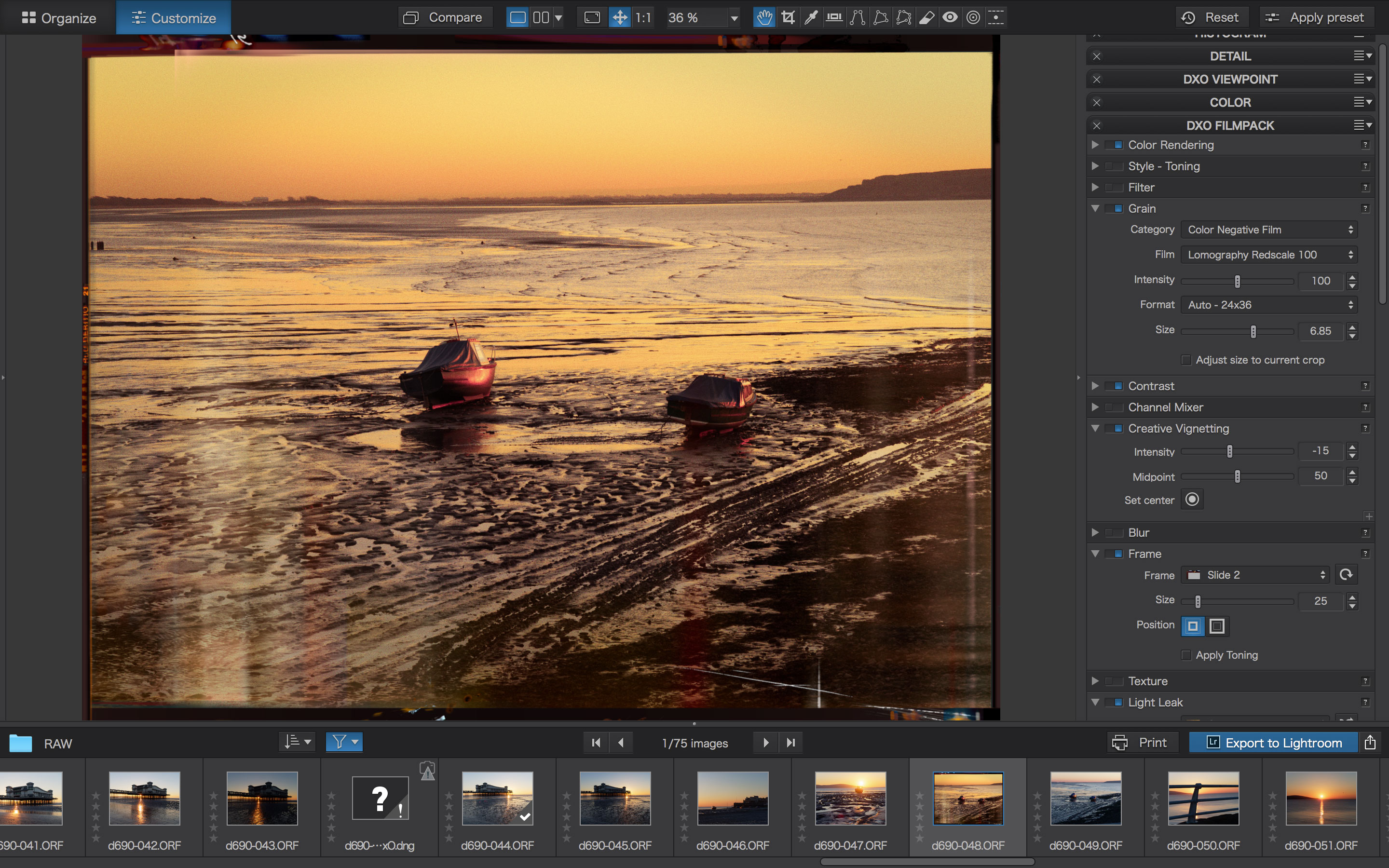Select the crop tool
This screenshot has width=1389, height=868.
pos(788,18)
